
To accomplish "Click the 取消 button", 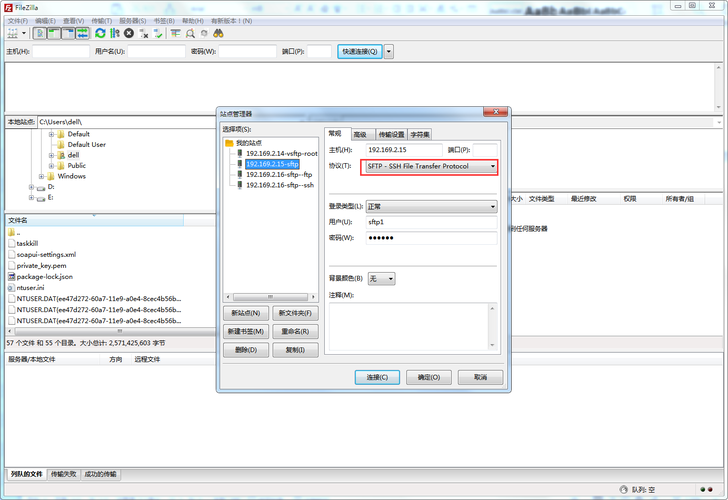I will point(480,377).
